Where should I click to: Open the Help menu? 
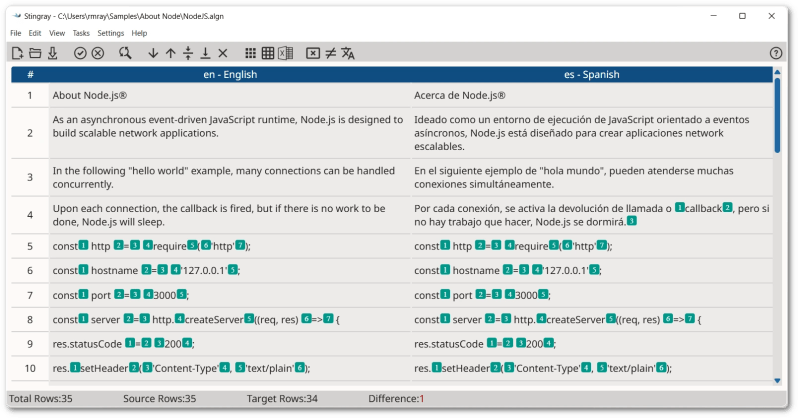[x=139, y=33]
